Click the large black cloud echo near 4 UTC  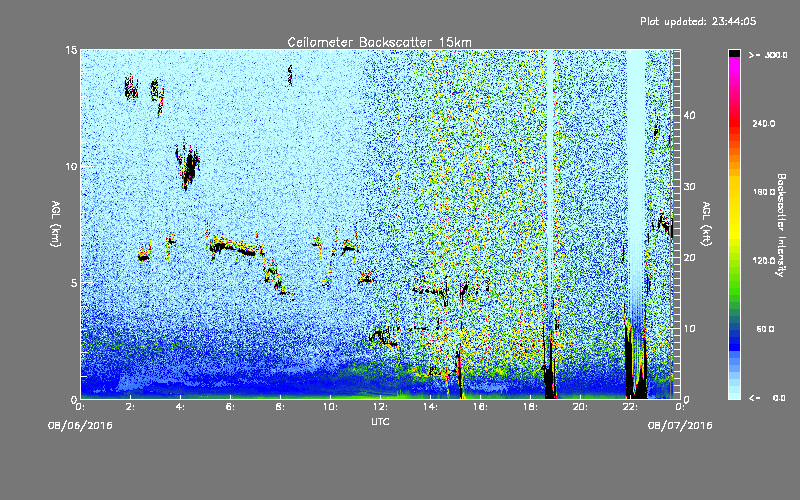pyautogui.click(x=190, y=166)
